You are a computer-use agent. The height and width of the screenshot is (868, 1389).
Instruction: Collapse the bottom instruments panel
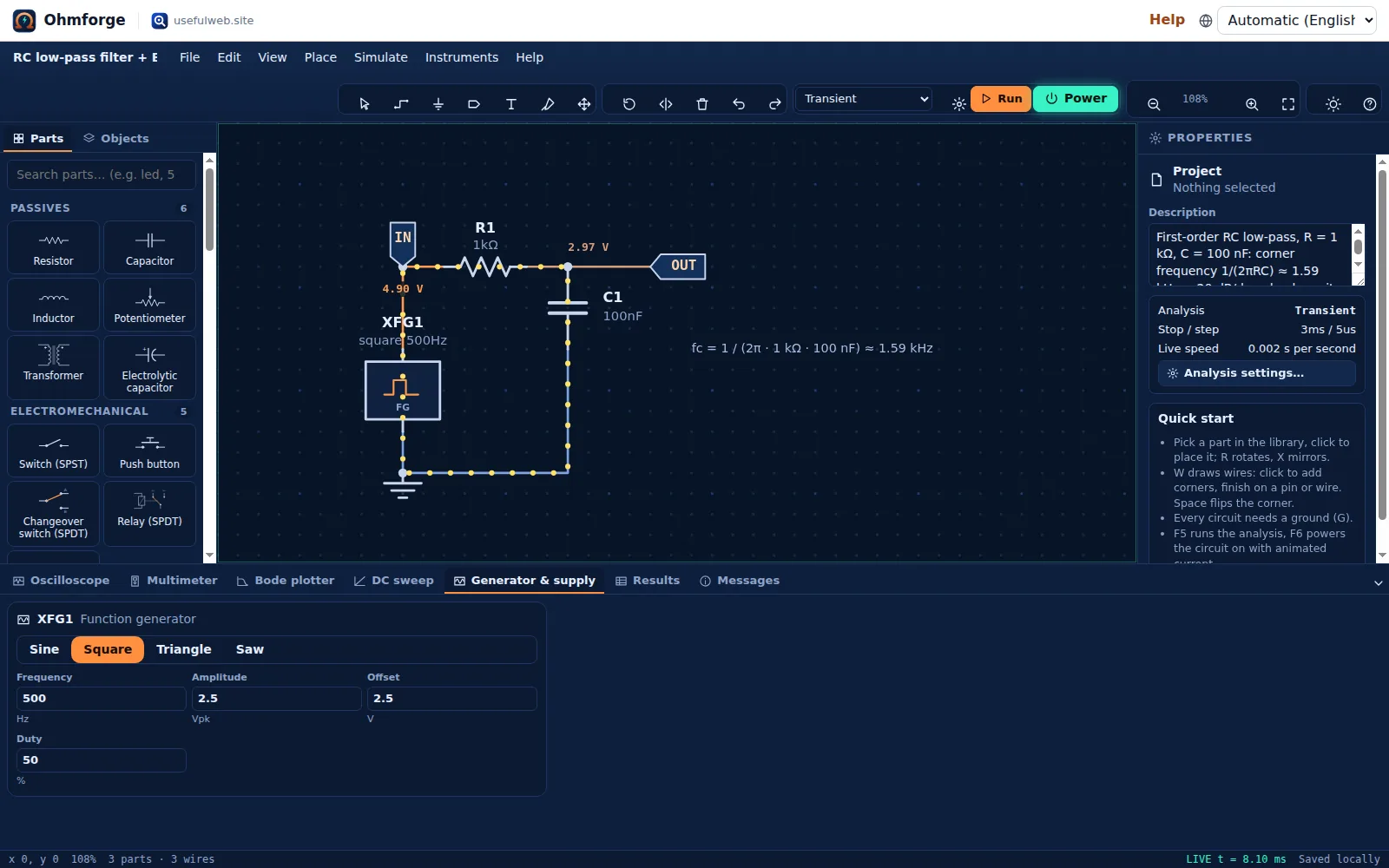[1378, 582]
